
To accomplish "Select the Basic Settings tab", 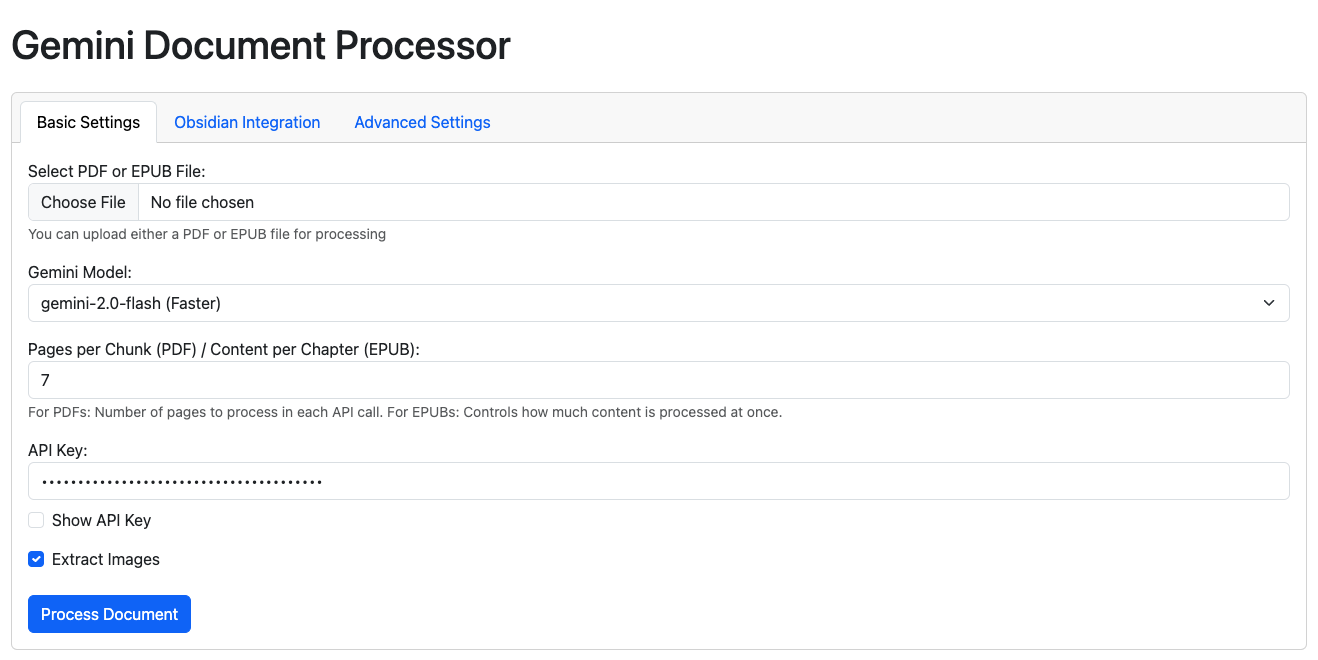I will pyautogui.click(x=88, y=122).
